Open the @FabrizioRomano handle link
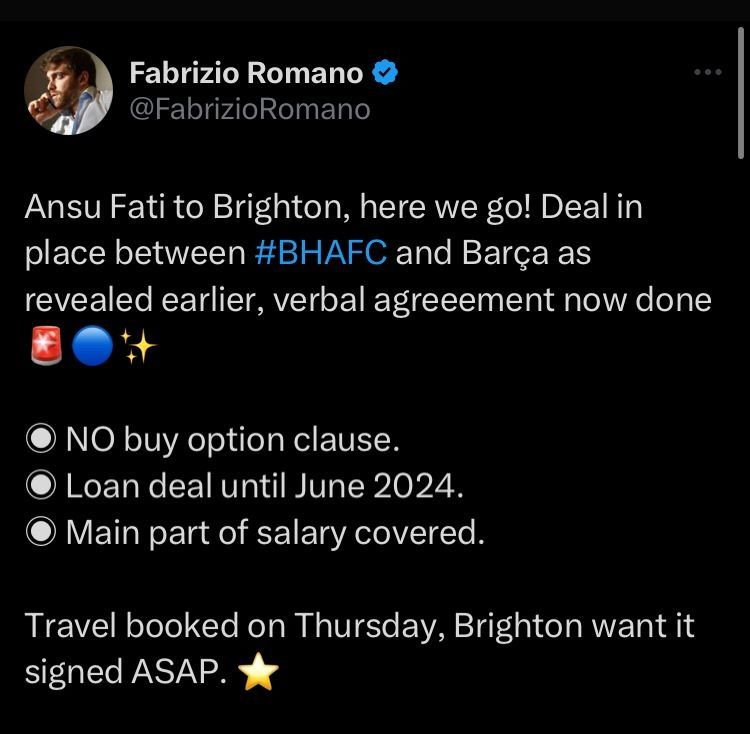The image size is (750, 734). [249, 108]
